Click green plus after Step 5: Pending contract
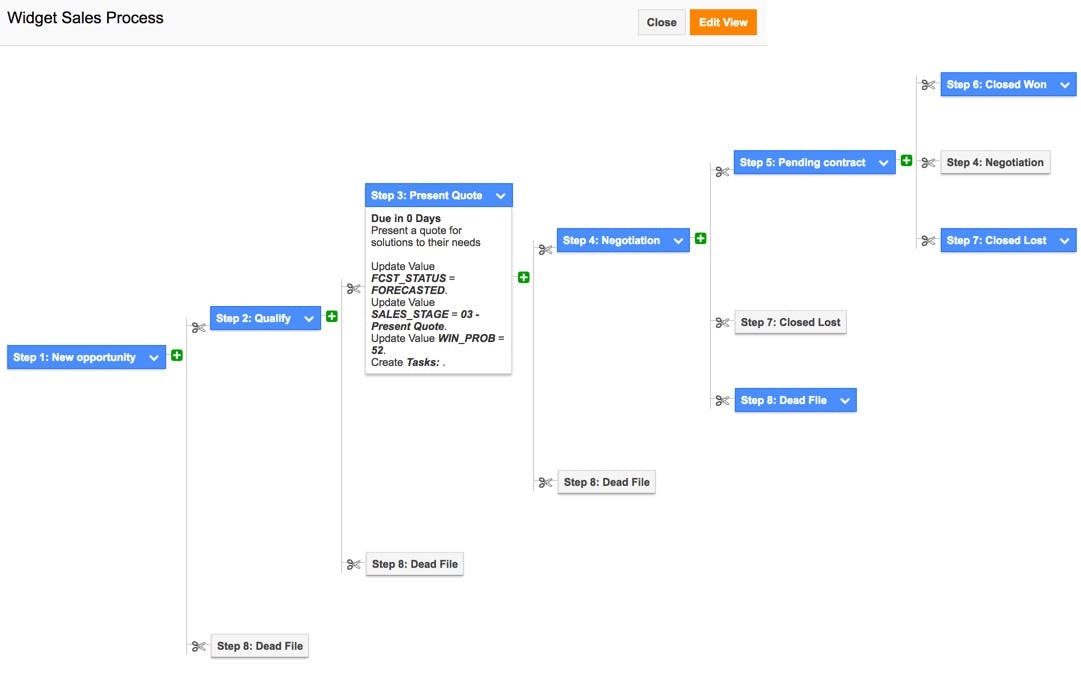The height and width of the screenshot is (681, 1081). tap(906, 160)
